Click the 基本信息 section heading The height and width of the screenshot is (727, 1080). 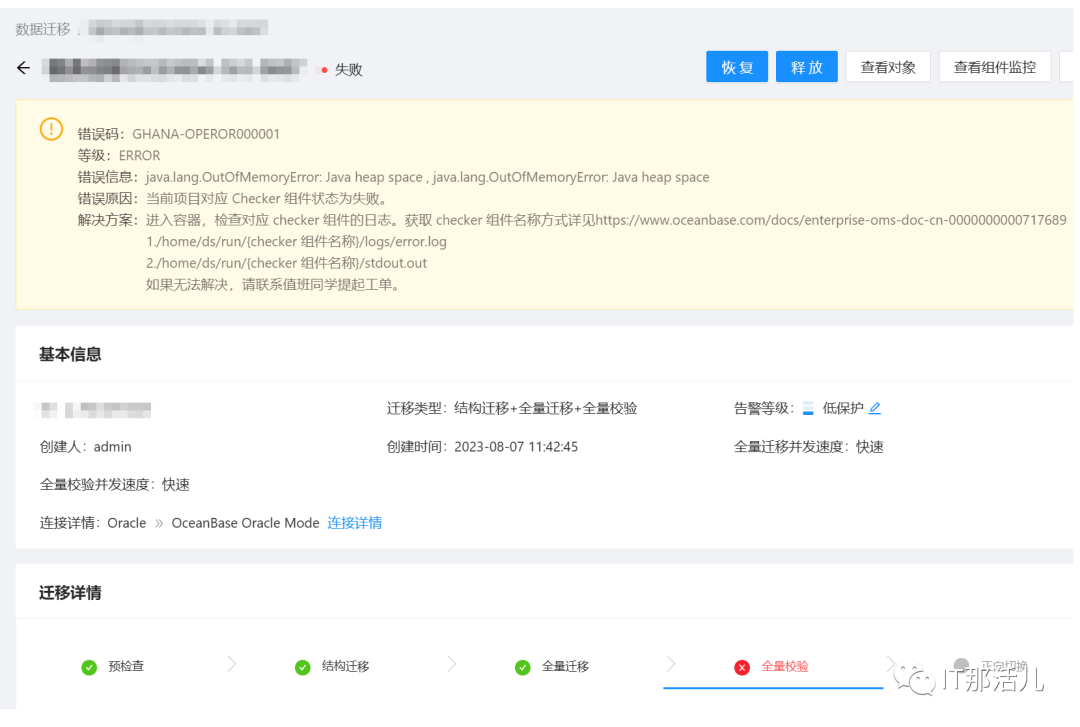tap(70, 354)
